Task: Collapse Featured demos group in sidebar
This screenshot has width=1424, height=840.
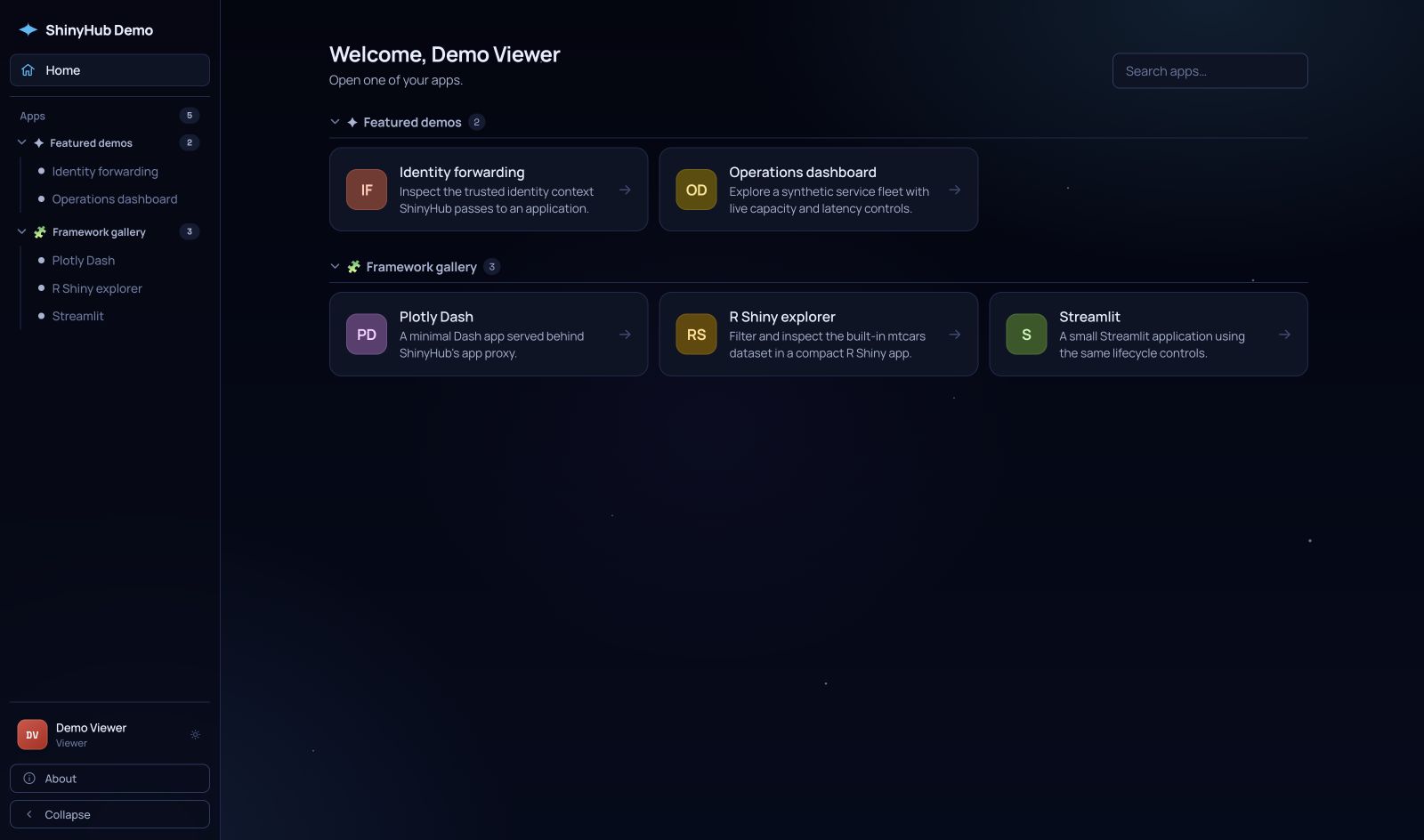Action: 21,142
